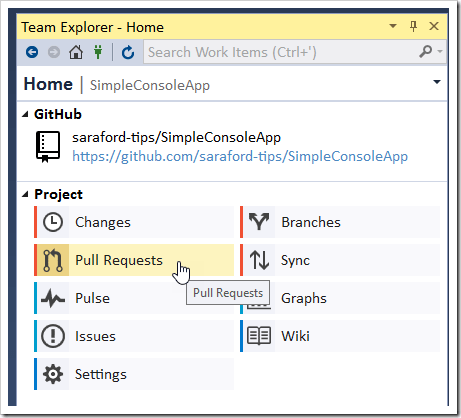Image resolution: width=461 pixels, height=418 pixels.
Task: Open the Settings page
Action: pos(134,374)
